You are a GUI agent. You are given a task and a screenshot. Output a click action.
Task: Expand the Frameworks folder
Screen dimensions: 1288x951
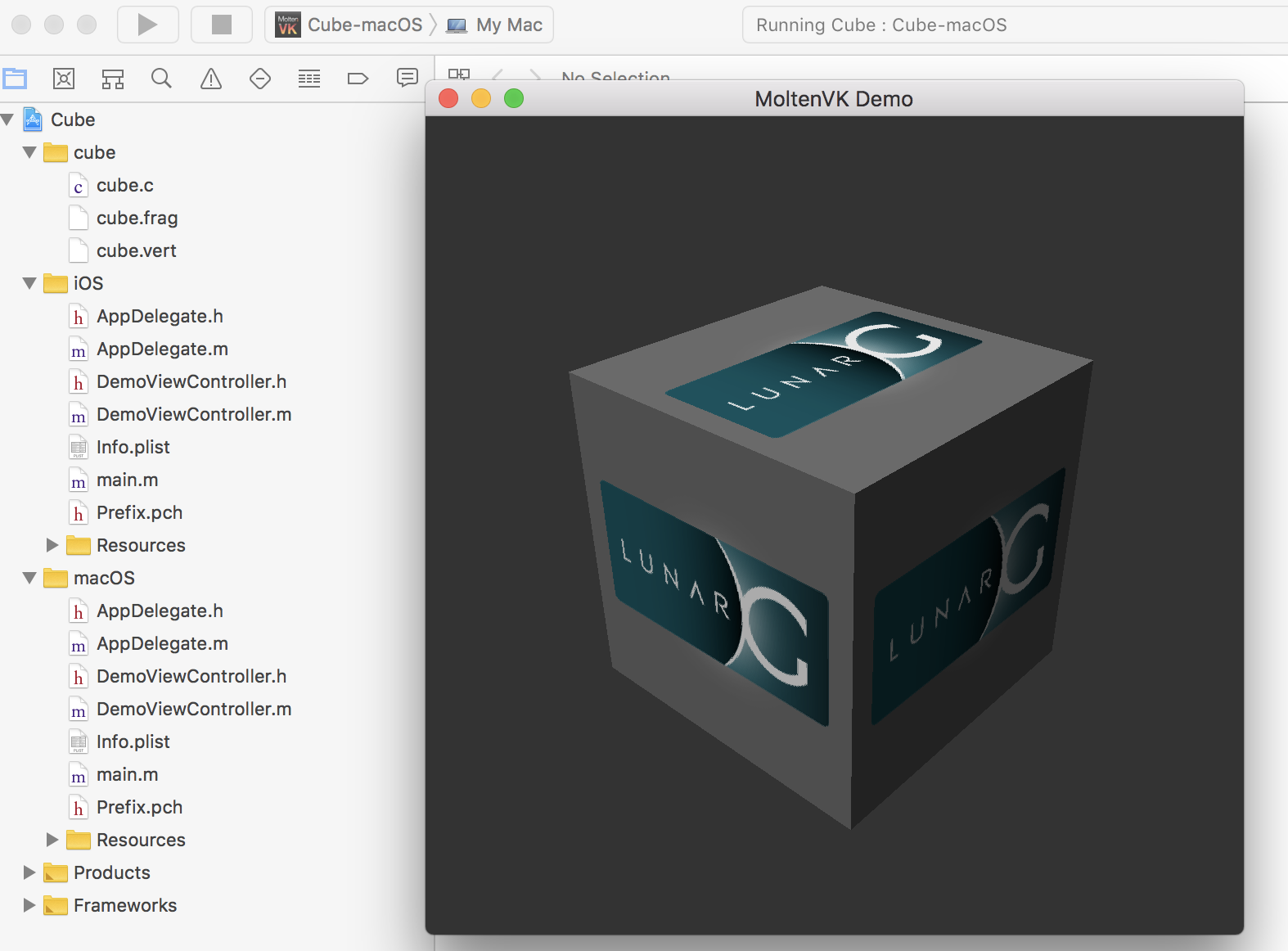point(29,905)
